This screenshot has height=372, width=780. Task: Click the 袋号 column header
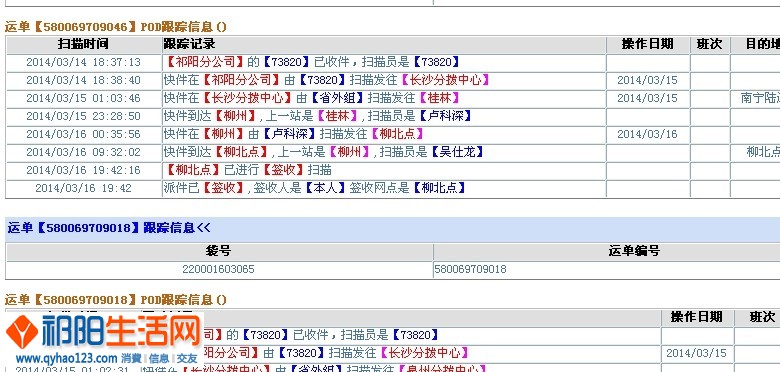219,251
